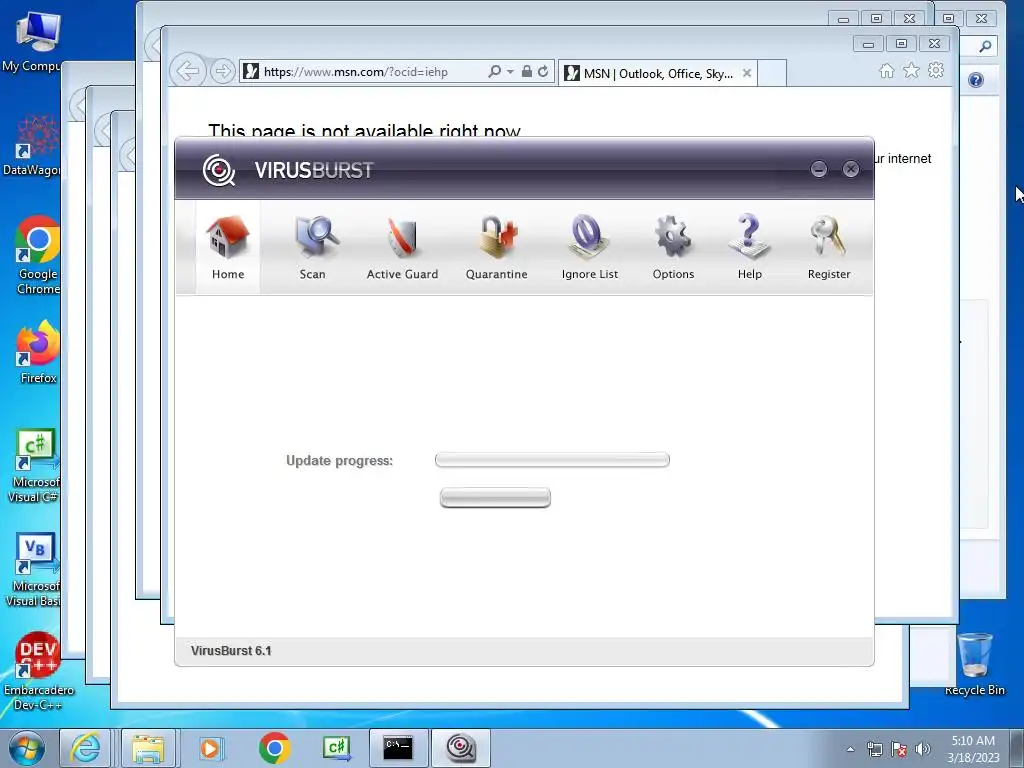
Task: Click the taskbar clock showing 5:10 AM
Action: tap(973, 749)
